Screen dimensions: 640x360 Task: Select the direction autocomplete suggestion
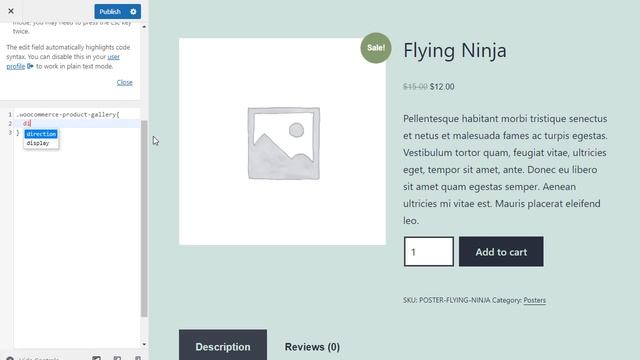pyautogui.click(x=41, y=134)
